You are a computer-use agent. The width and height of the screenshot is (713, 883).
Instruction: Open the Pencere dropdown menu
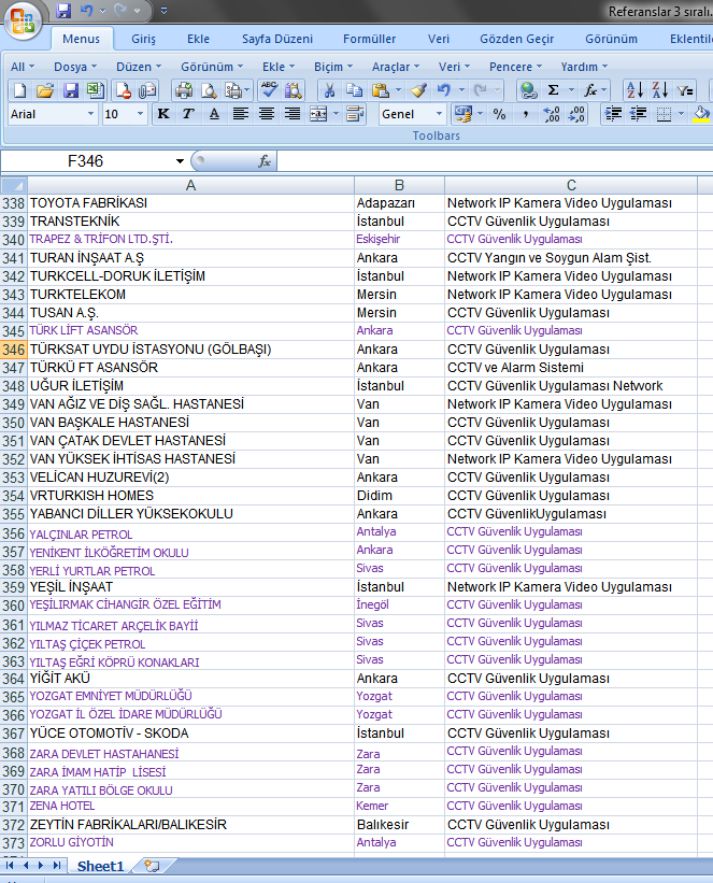515,67
